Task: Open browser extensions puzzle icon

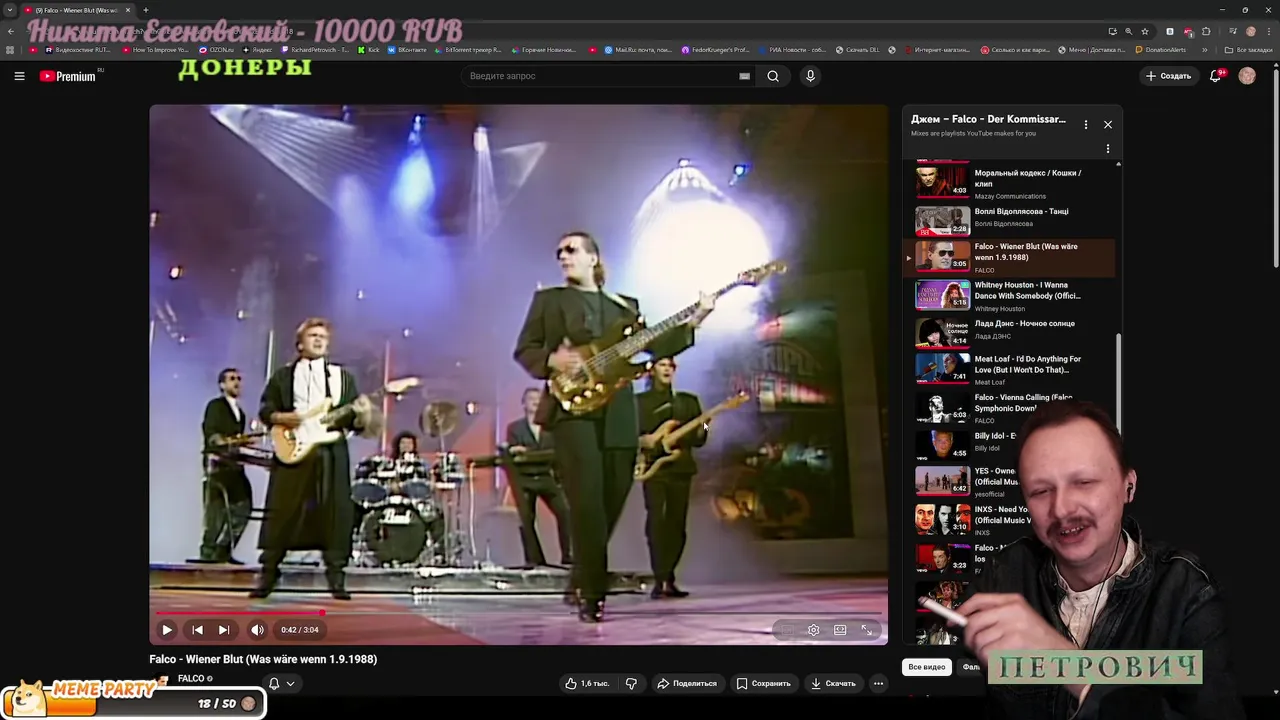Action: tap(1206, 31)
